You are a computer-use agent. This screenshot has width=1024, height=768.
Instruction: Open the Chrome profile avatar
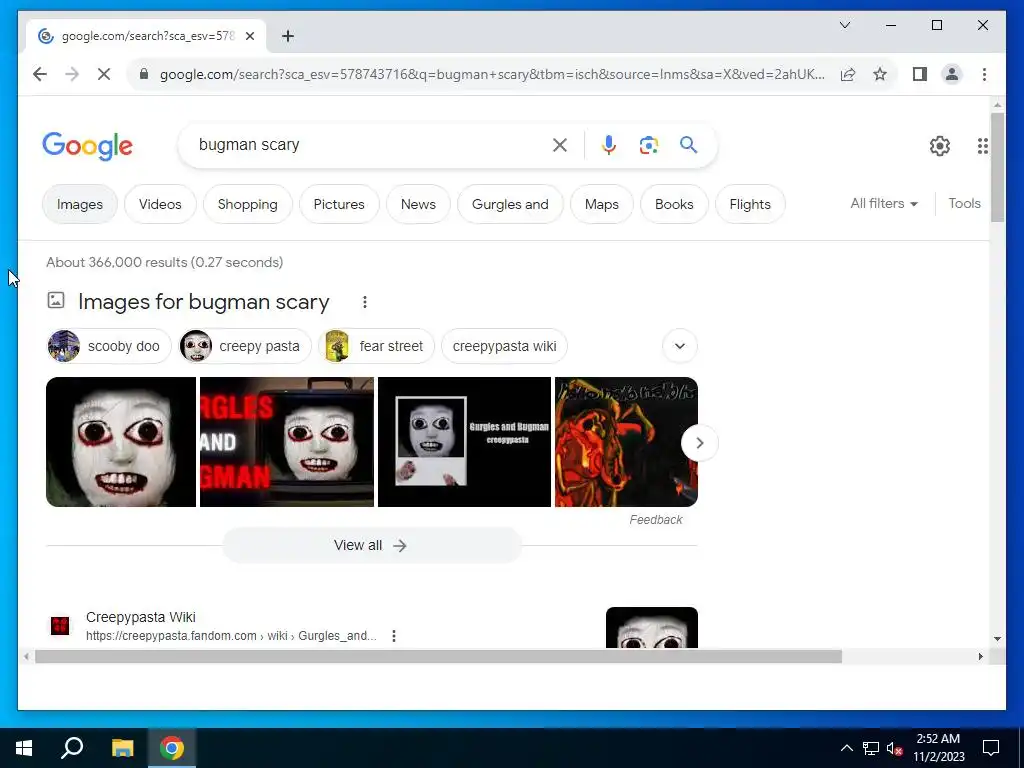point(952,74)
